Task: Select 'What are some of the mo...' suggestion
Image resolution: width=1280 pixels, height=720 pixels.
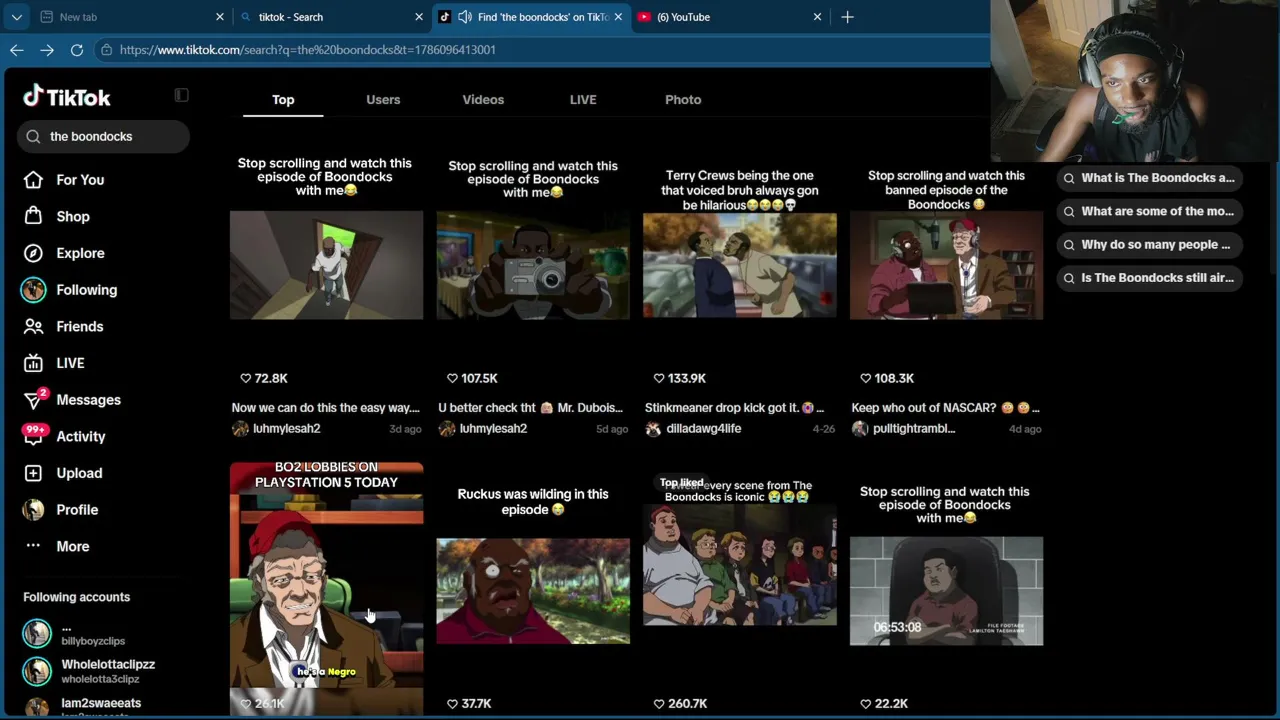Action: [x=1149, y=211]
